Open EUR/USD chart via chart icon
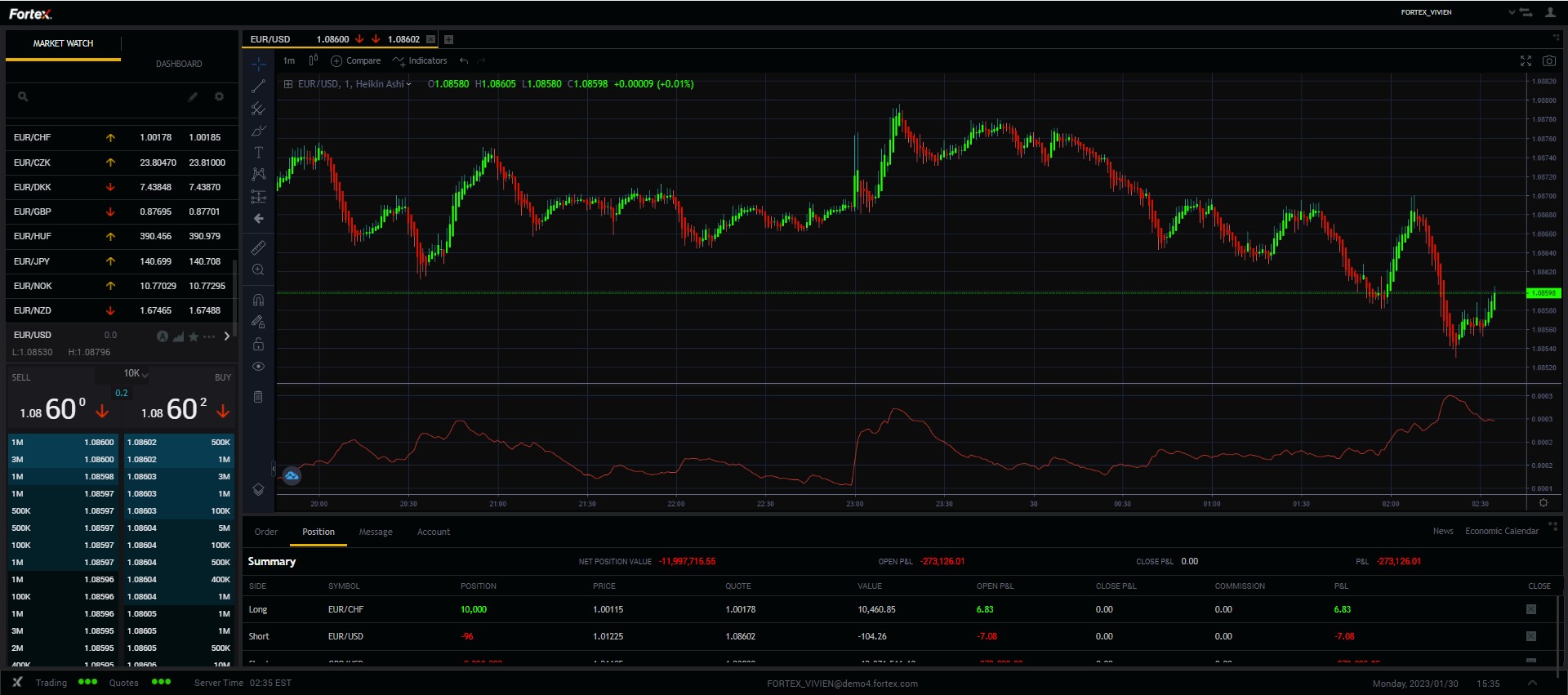Screen dimensions: 1568x695 tap(178, 336)
